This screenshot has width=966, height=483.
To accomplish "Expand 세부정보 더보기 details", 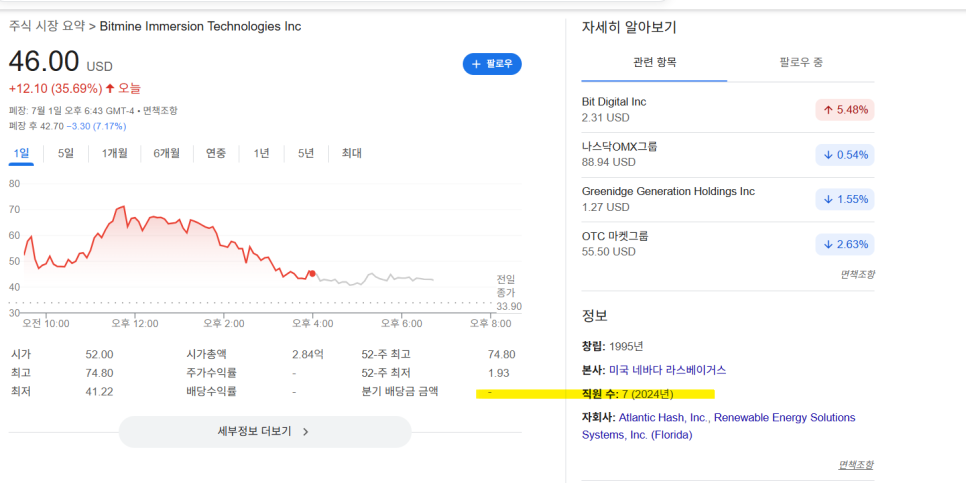I will click(265, 432).
